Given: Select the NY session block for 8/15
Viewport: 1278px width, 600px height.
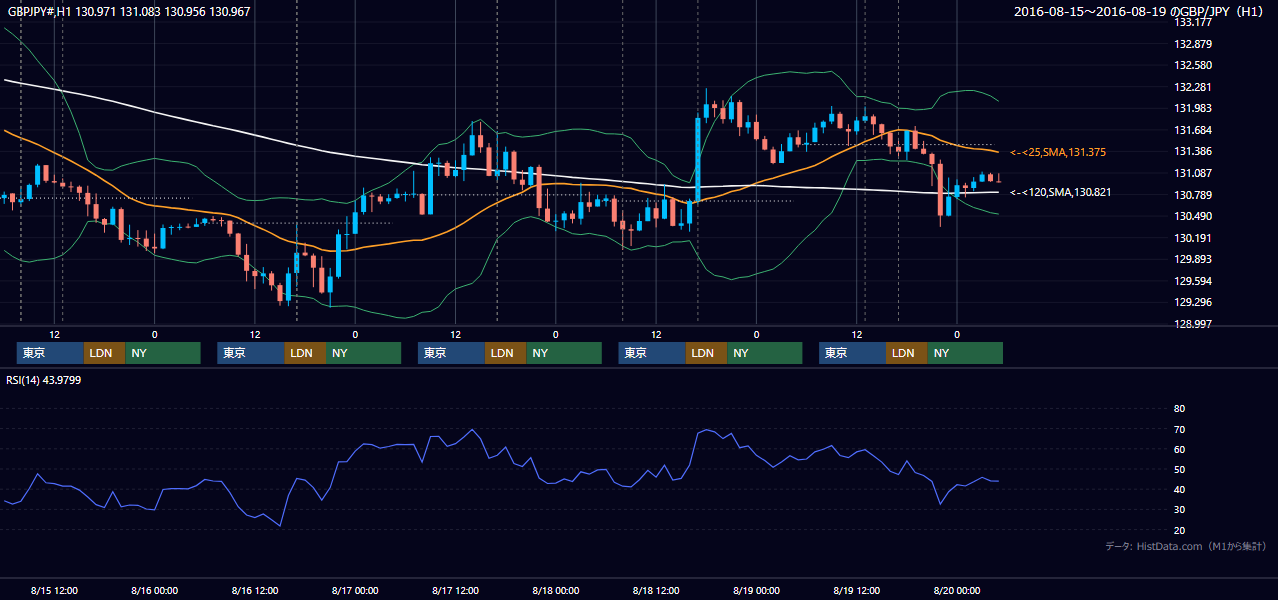Looking at the screenshot, I should pos(163,353).
